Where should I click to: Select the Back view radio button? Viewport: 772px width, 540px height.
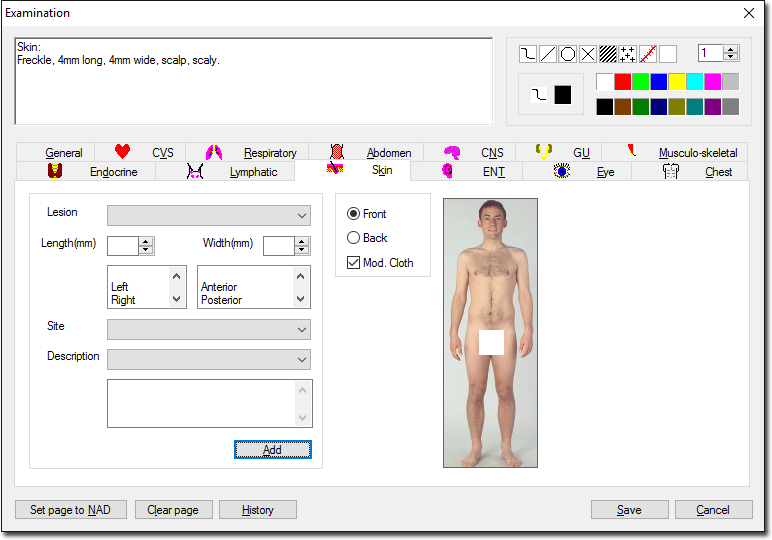[x=353, y=238]
